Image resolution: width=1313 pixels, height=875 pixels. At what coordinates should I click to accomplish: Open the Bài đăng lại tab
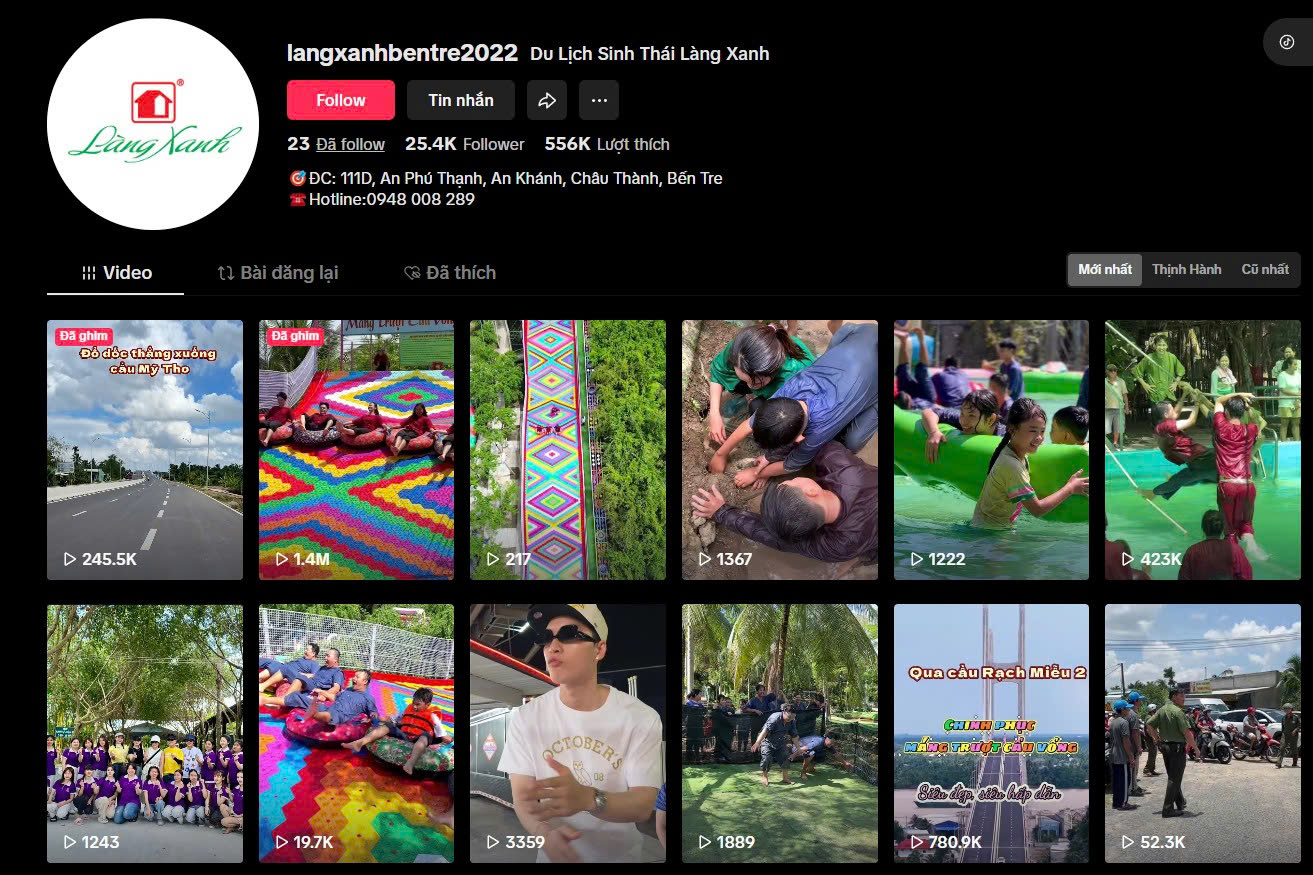(x=278, y=273)
